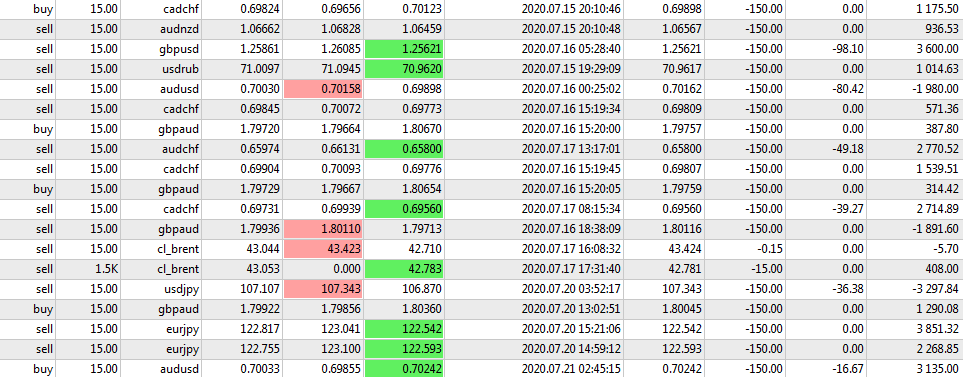Select the red 0.70158 stop-loss cell
The width and height of the screenshot is (963, 377).
[x=323, y=89]
